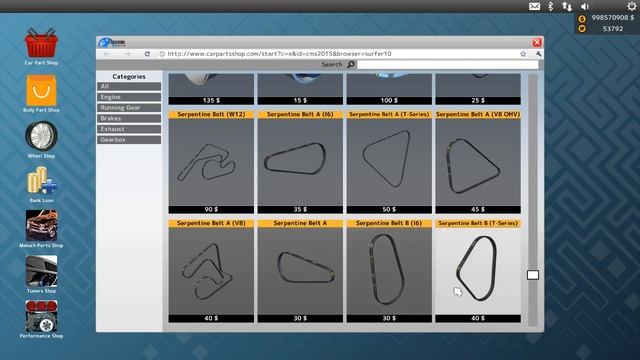640x360 pixels.
Task: Click the 35 $ price label
Action: (300, 209)
